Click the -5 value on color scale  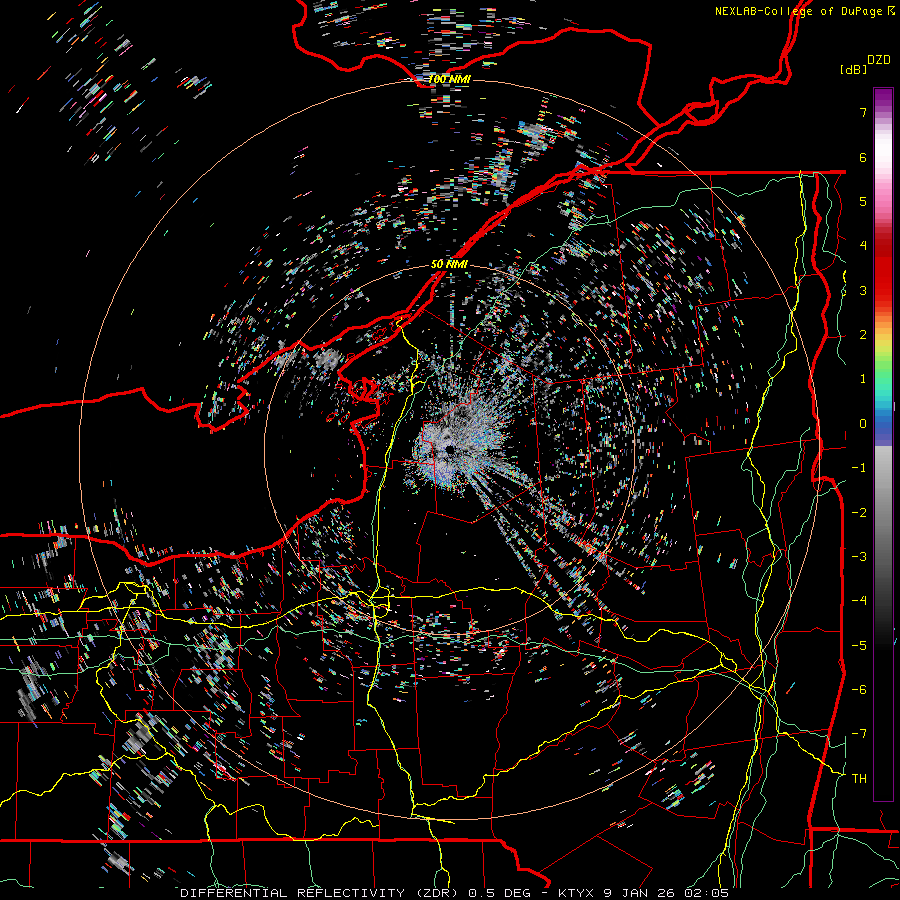click(859, 646)
